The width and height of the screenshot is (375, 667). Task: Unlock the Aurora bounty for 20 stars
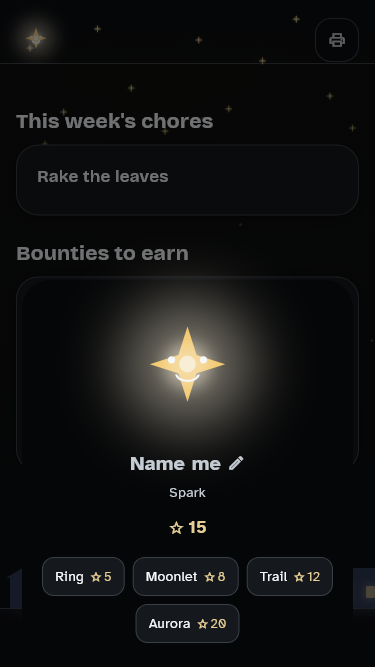(188, 624)
